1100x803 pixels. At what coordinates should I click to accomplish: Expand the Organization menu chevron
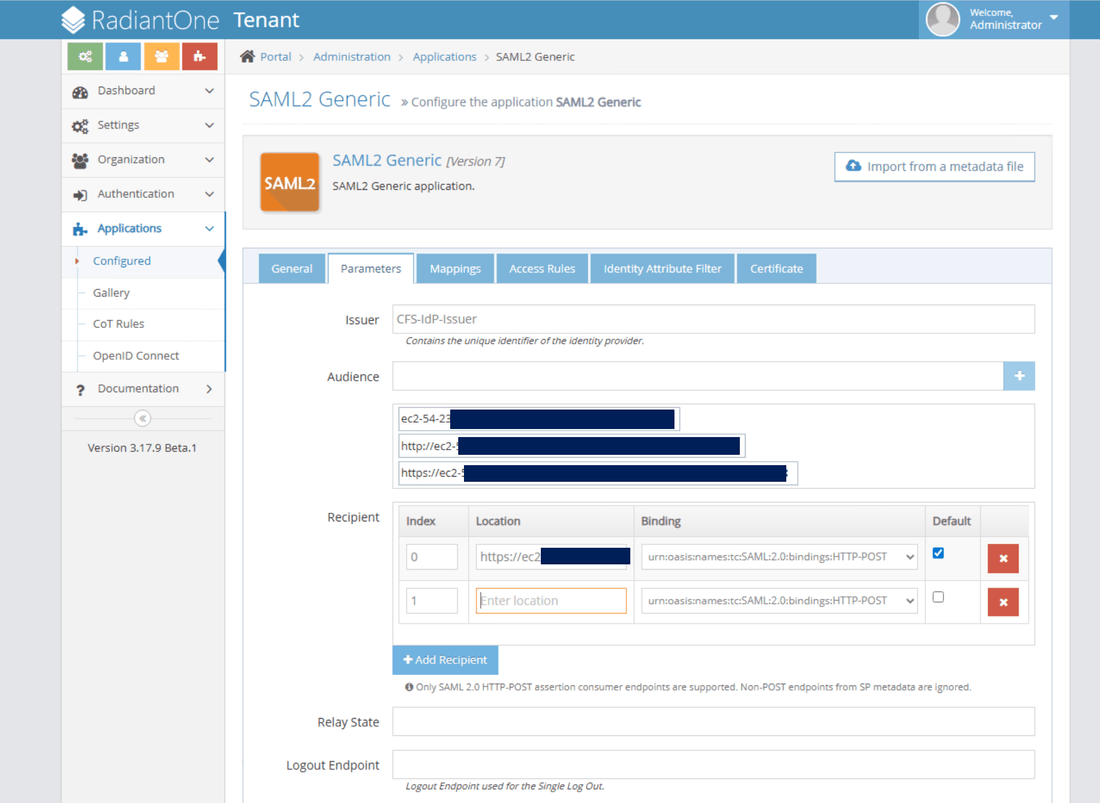[x=209, y=160]
